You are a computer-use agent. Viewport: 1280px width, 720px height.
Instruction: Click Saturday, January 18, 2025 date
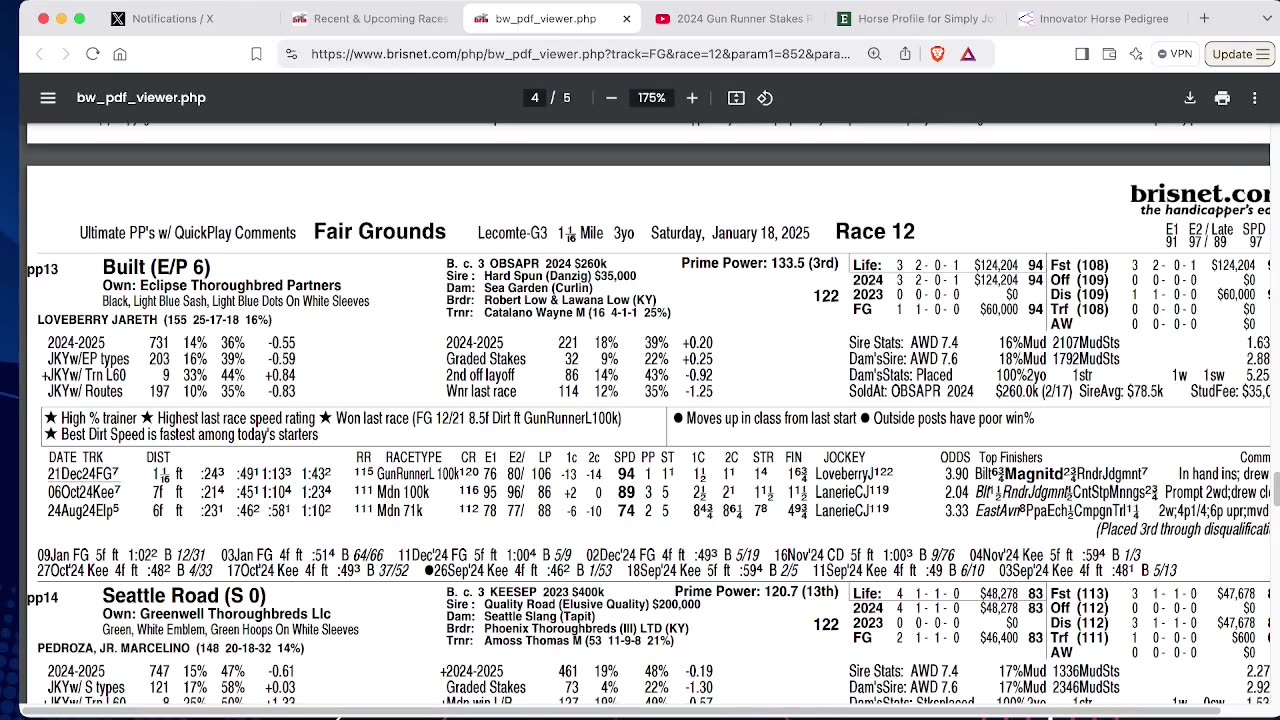click(730, 233)
